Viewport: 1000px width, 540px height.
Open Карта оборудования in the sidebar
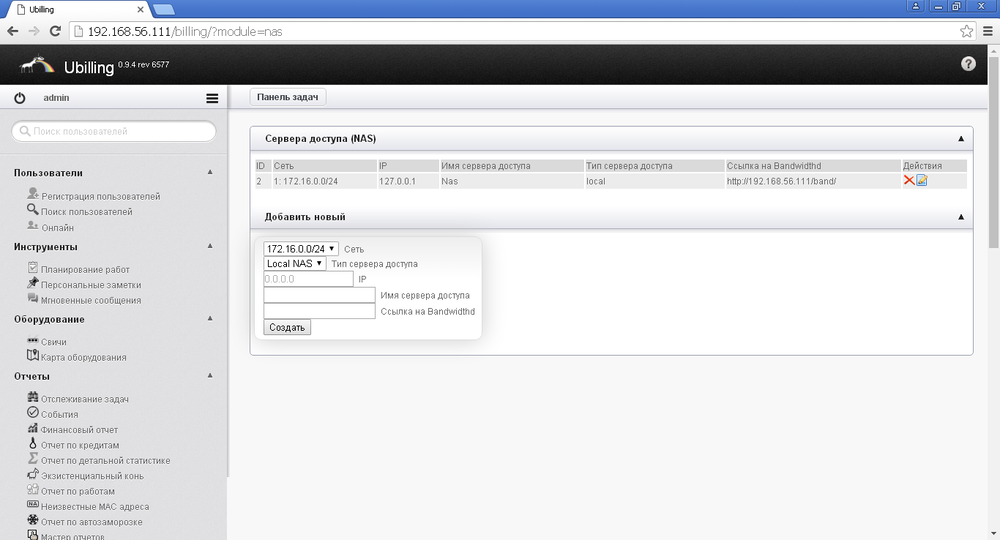coord(83,357)
